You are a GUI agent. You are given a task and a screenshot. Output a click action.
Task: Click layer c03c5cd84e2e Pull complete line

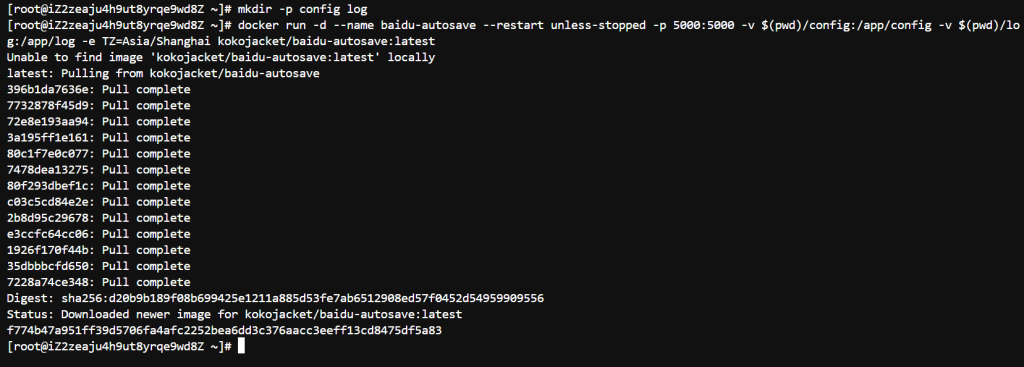(99, 202)
